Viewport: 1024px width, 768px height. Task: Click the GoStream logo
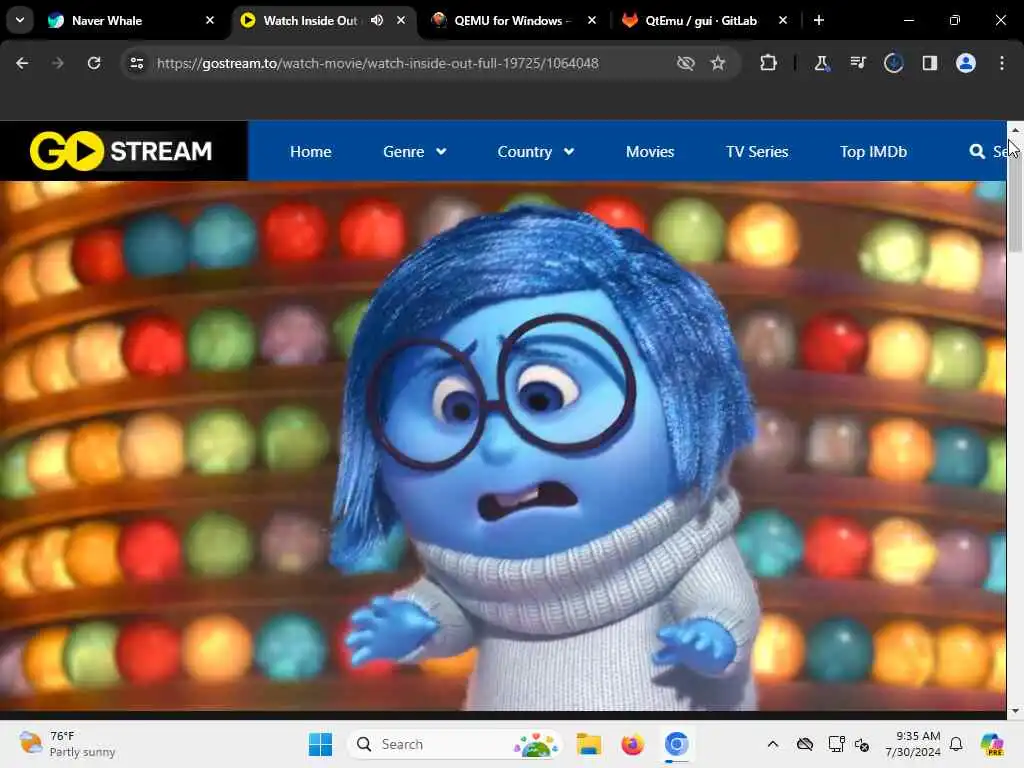[x=121, y=151]
